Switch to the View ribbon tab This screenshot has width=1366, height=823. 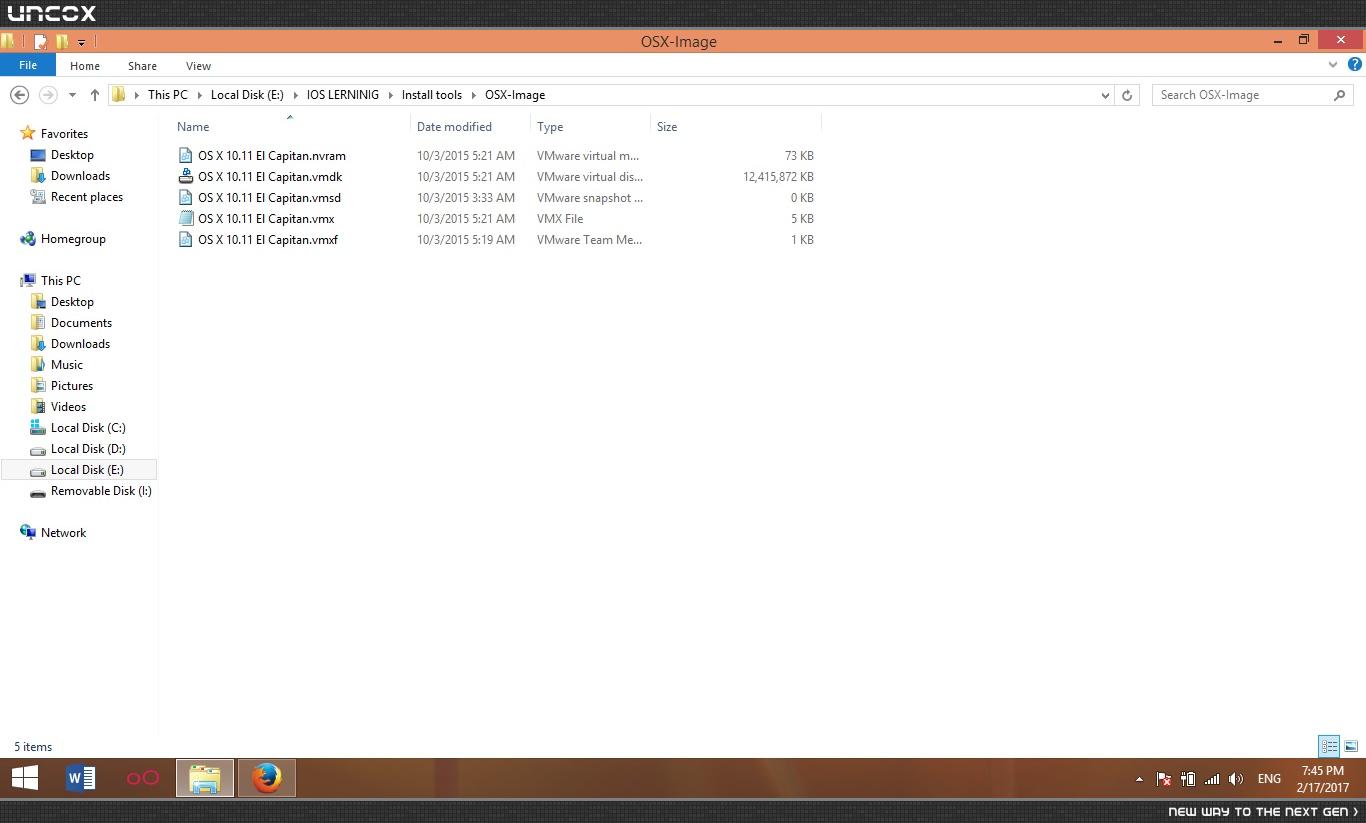[x=198, y=66]
